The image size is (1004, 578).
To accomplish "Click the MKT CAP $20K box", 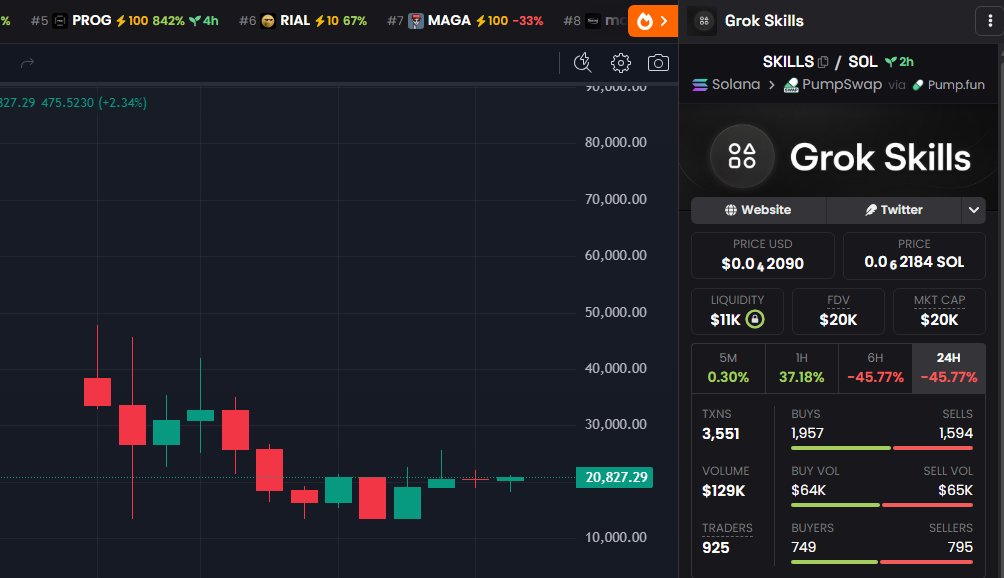I will 939,312.
